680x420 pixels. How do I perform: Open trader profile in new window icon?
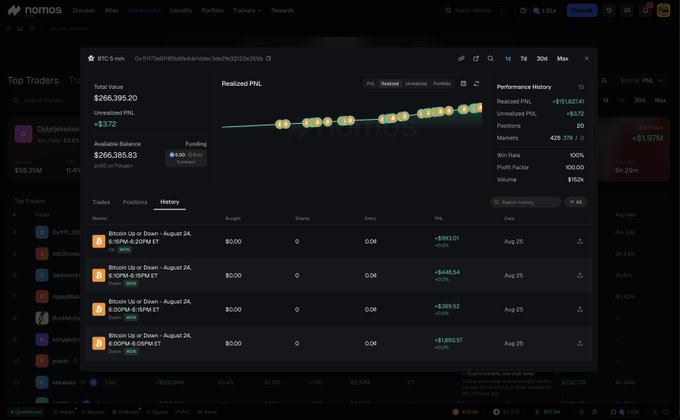tap(476, 59)
